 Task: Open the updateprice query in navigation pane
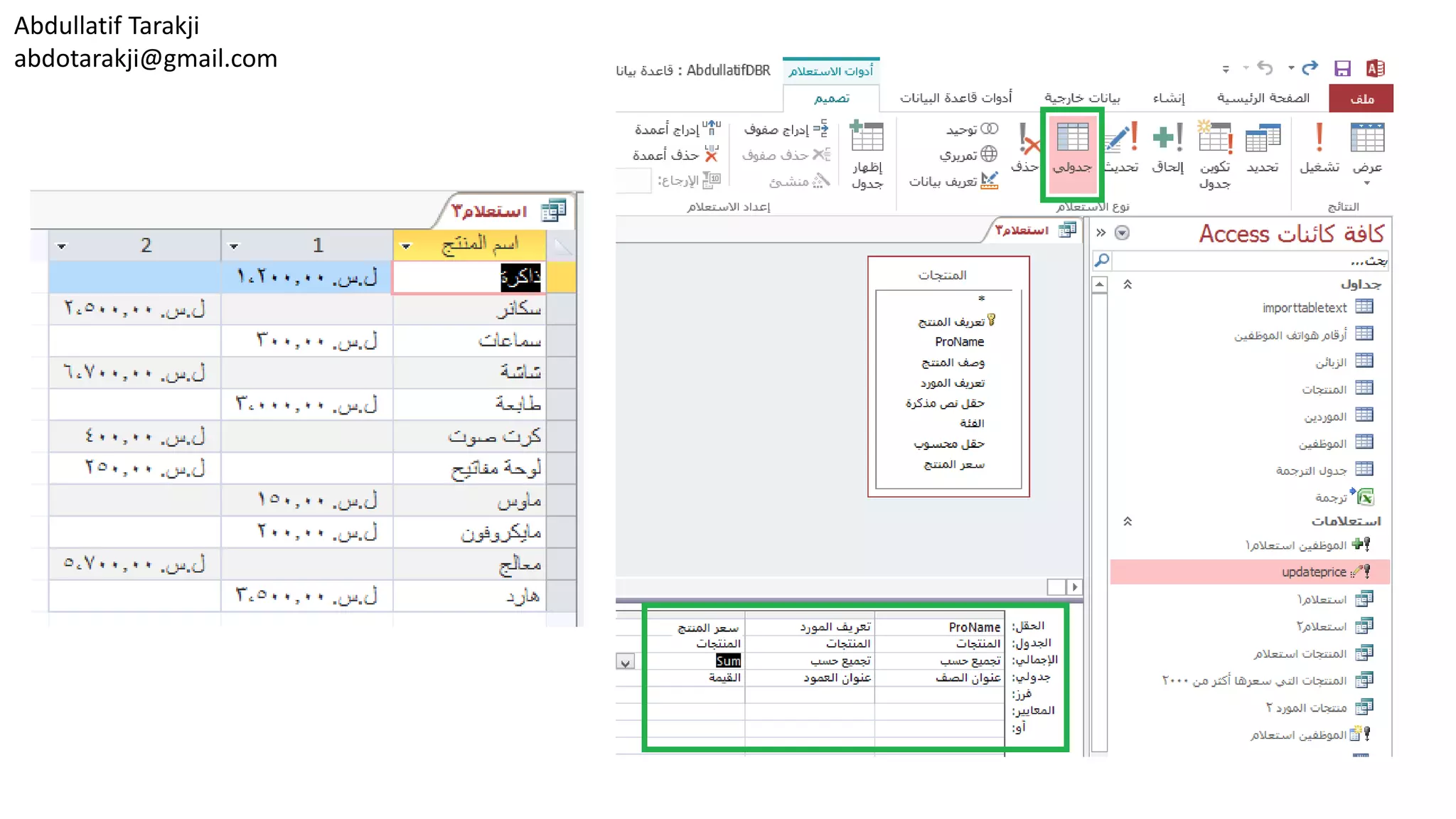pos(1314,572)
